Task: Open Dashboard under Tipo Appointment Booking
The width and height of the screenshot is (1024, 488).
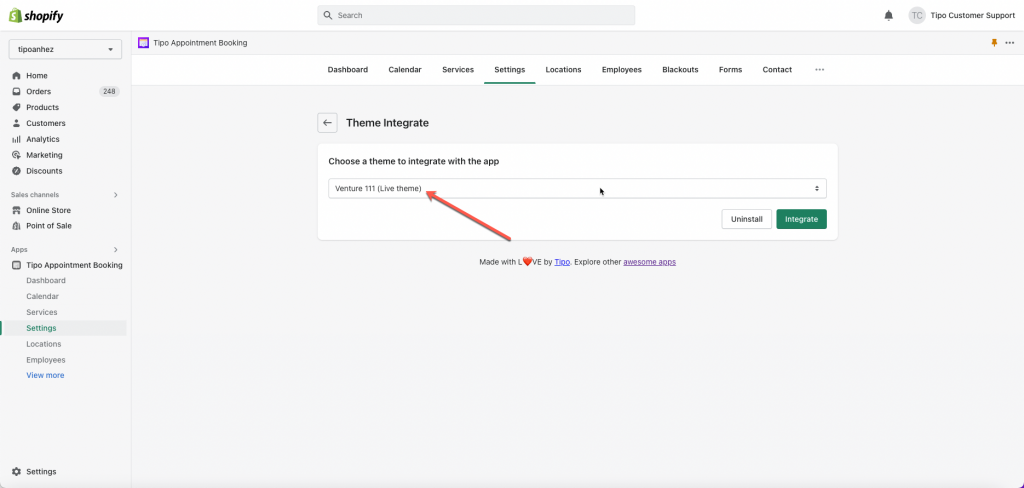Action: [46, 281]
